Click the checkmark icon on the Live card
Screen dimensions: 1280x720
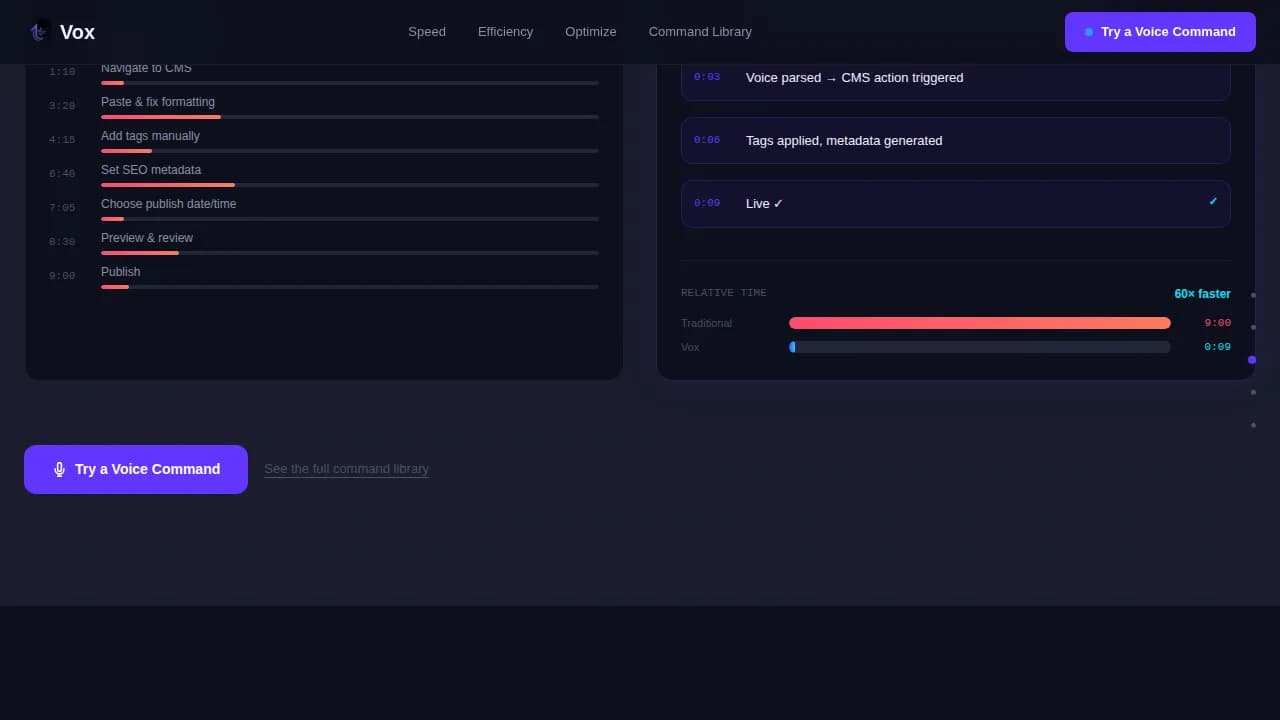click(x=1212, y=200)
